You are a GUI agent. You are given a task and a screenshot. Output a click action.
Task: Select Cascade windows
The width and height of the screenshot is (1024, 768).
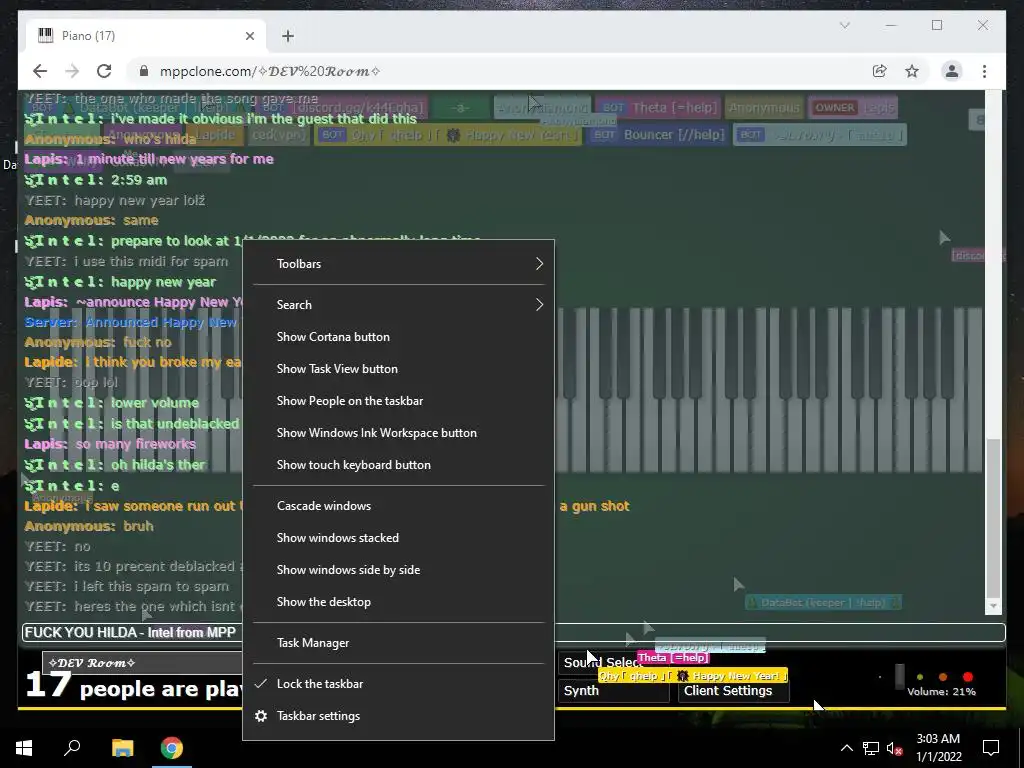pyautogui.click(x=398, y=506)
